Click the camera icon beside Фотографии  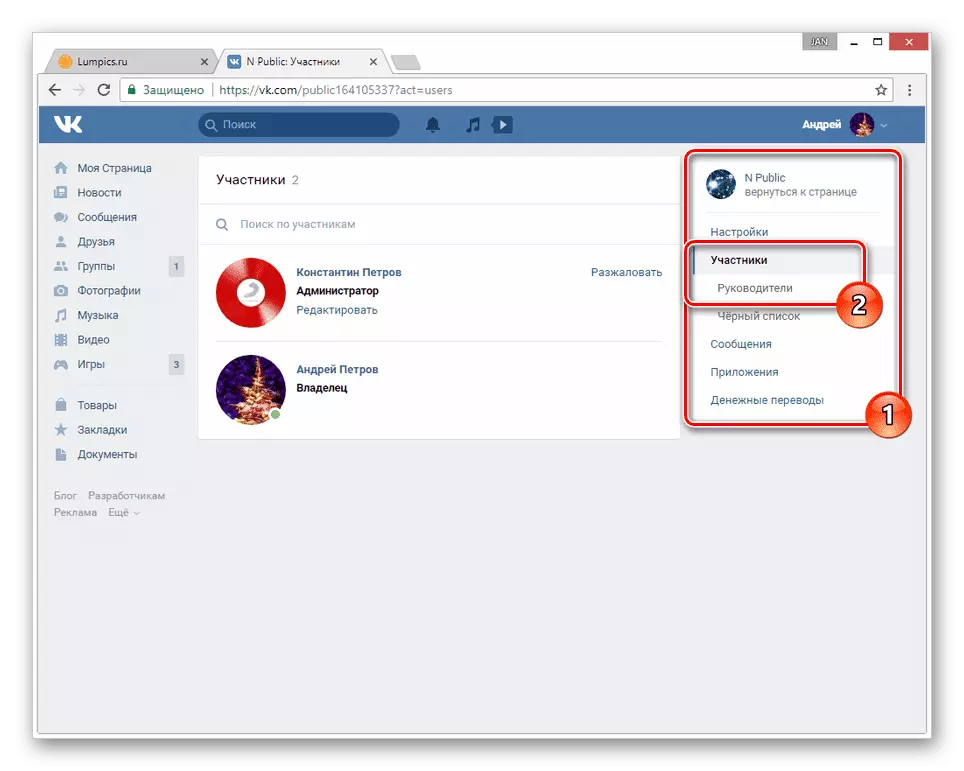pos(60,291)
